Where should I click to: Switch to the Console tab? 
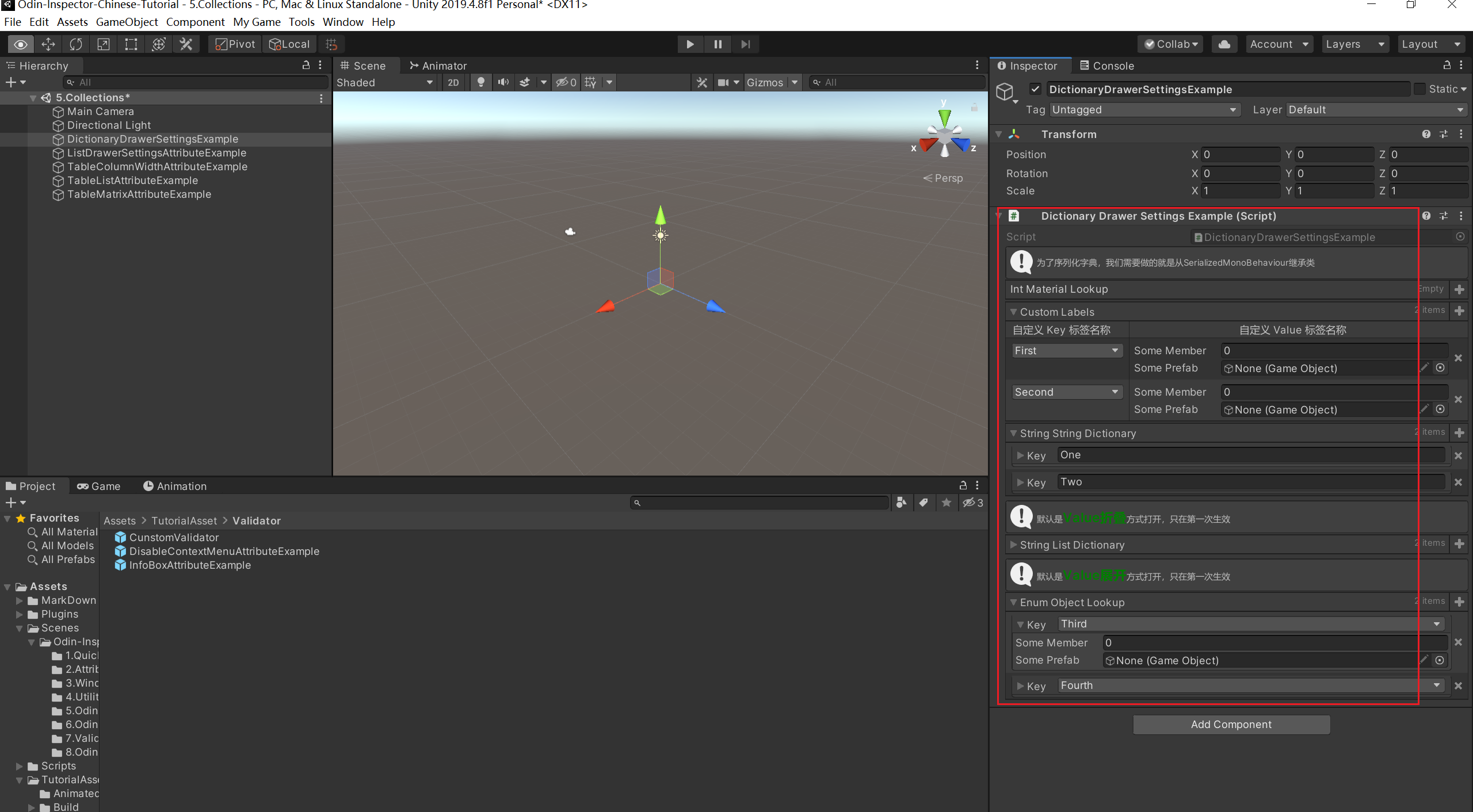click(x=1106, y=66)
